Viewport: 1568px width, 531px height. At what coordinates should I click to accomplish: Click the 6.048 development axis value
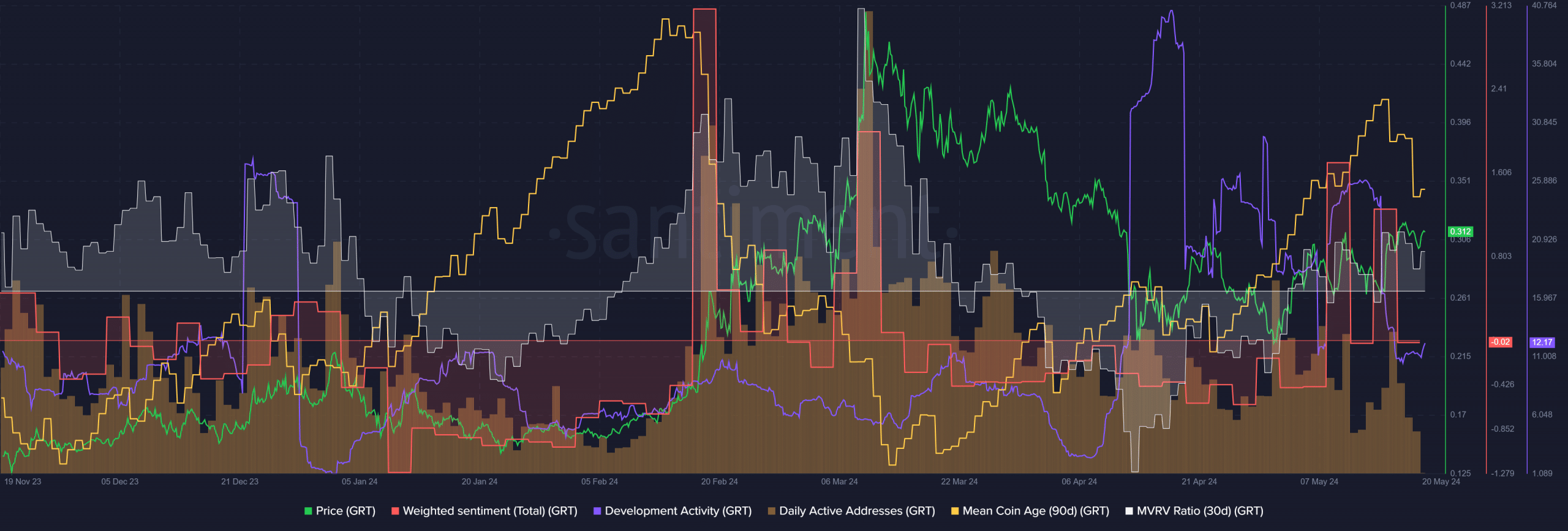(x=1542, y=415)
